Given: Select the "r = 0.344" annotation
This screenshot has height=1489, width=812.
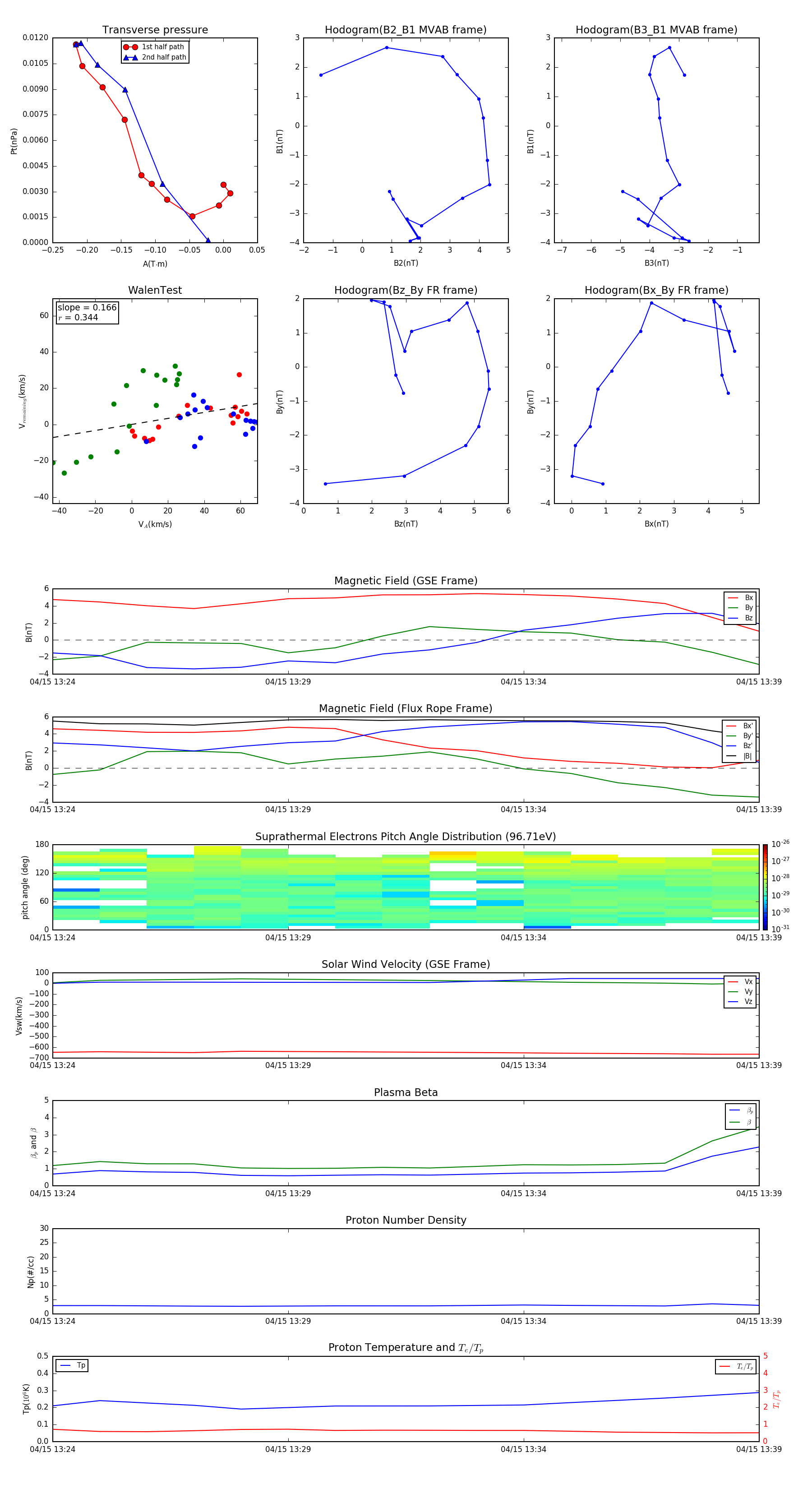Looking at the screenshot, I should point(78,317).
